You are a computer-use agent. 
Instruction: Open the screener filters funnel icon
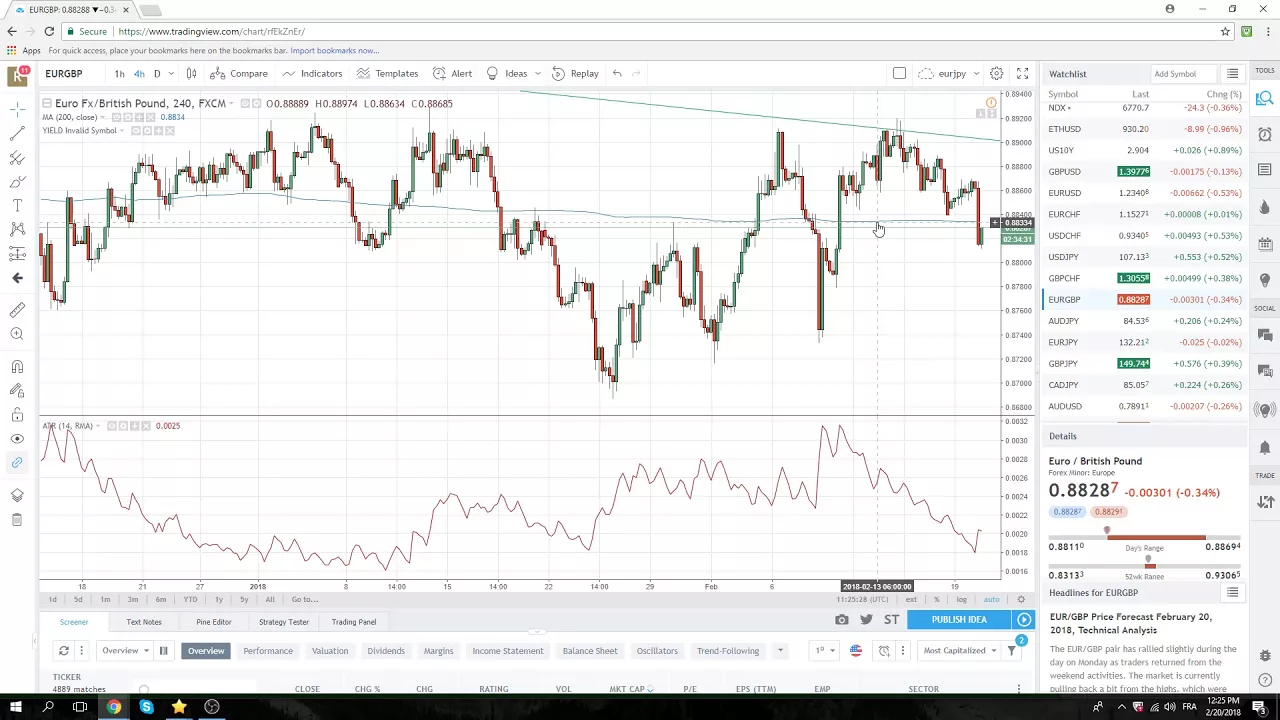(x=1011, y=651)
